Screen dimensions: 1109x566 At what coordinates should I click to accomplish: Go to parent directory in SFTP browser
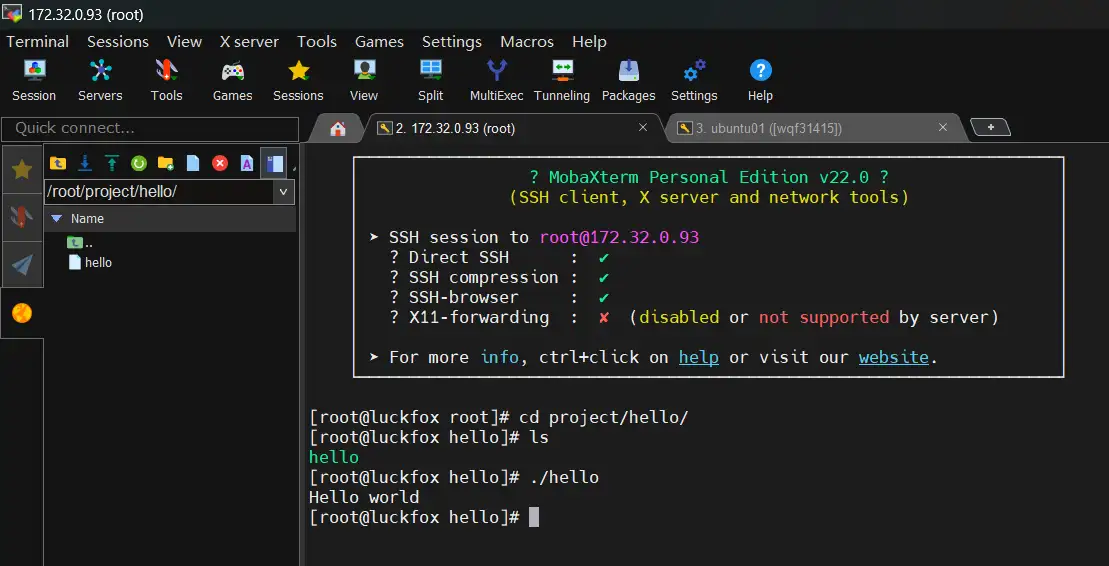pos(58,163)
